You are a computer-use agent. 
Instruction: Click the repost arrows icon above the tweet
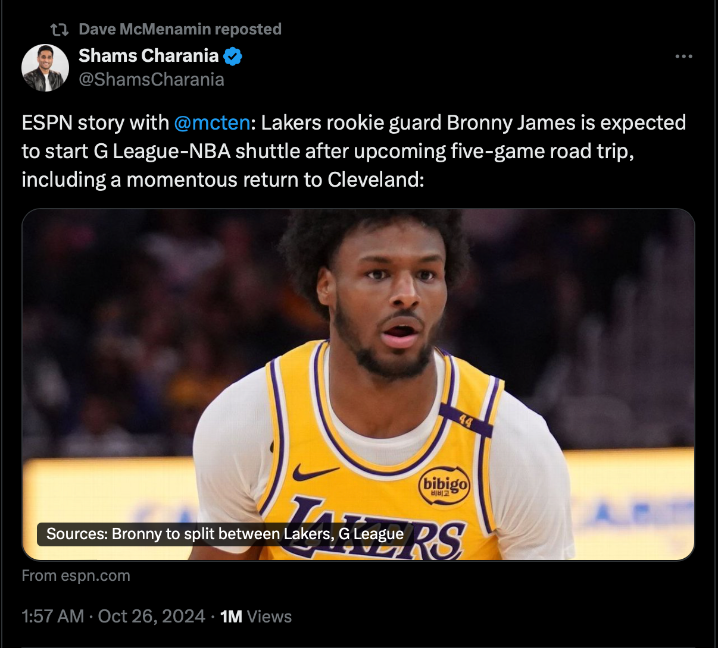(59, 29)
